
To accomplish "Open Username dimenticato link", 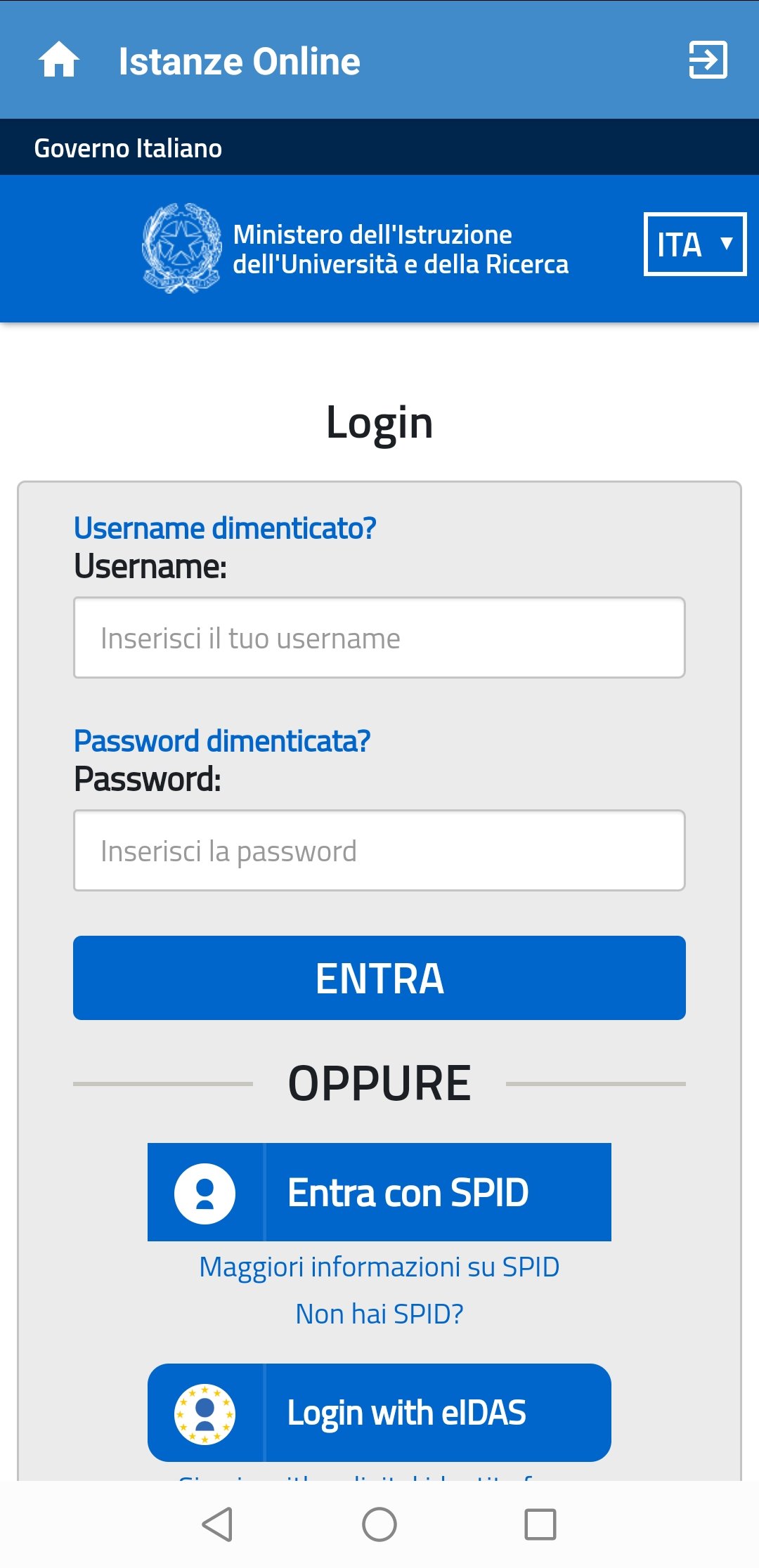I will pos(225,528).
